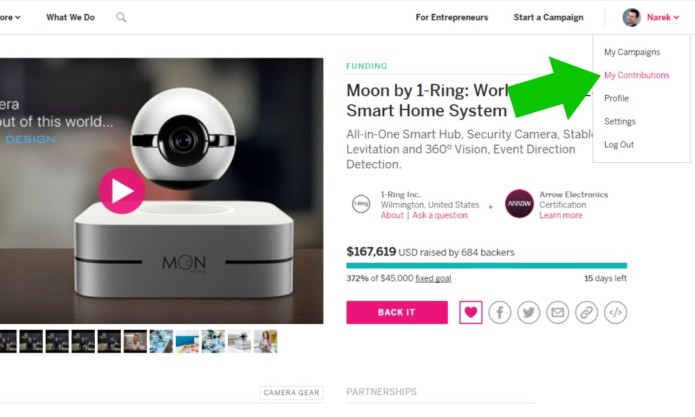Select My Campaigns from menu

pos(632,52)
